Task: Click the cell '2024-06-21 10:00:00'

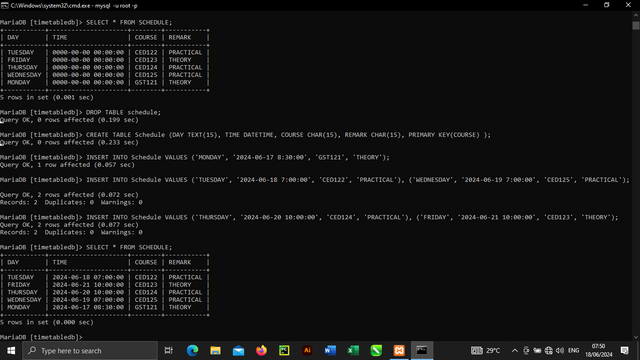Action: [88, 284]
